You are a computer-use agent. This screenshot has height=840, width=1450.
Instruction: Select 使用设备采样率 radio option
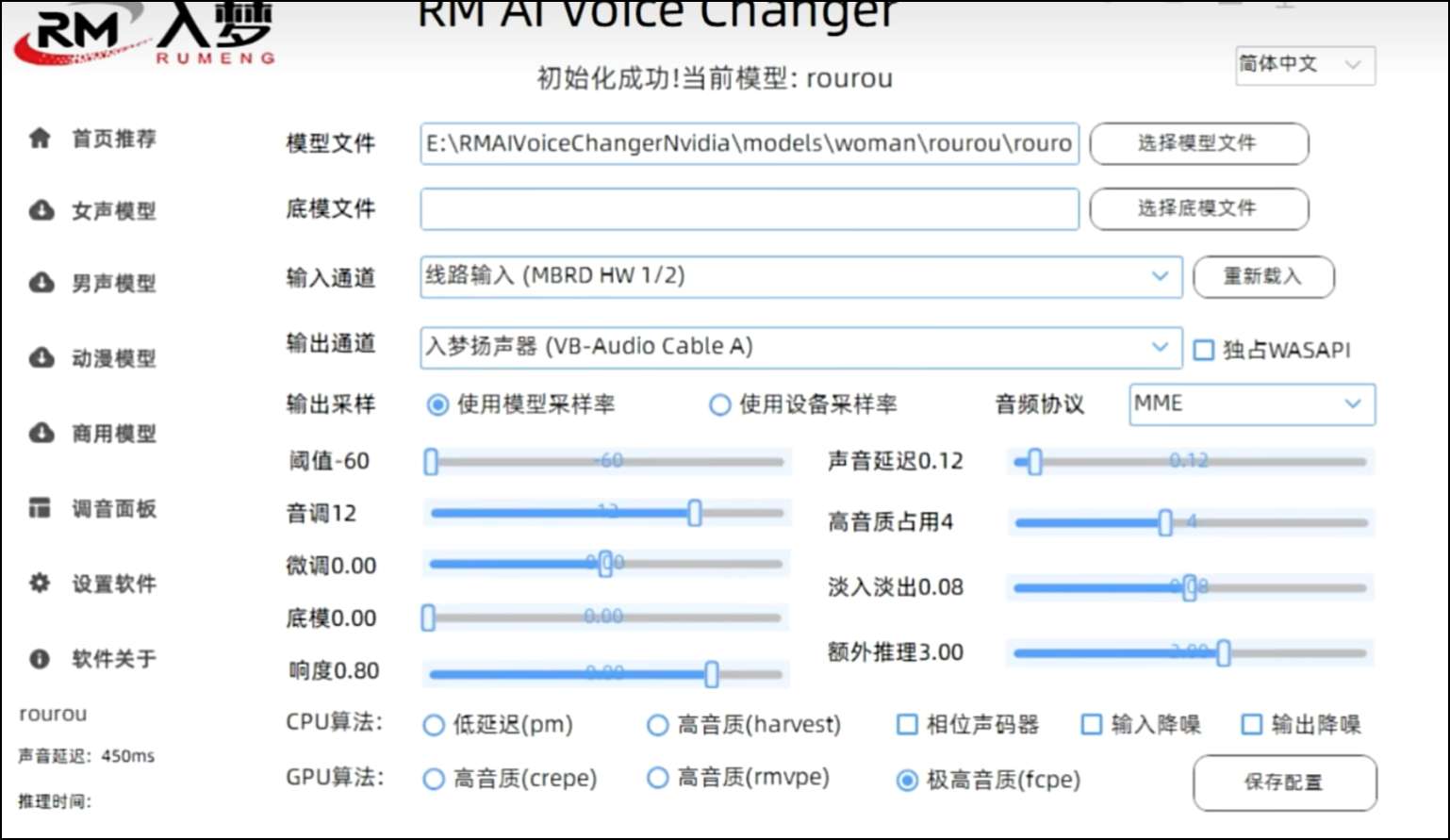(720, 404)
